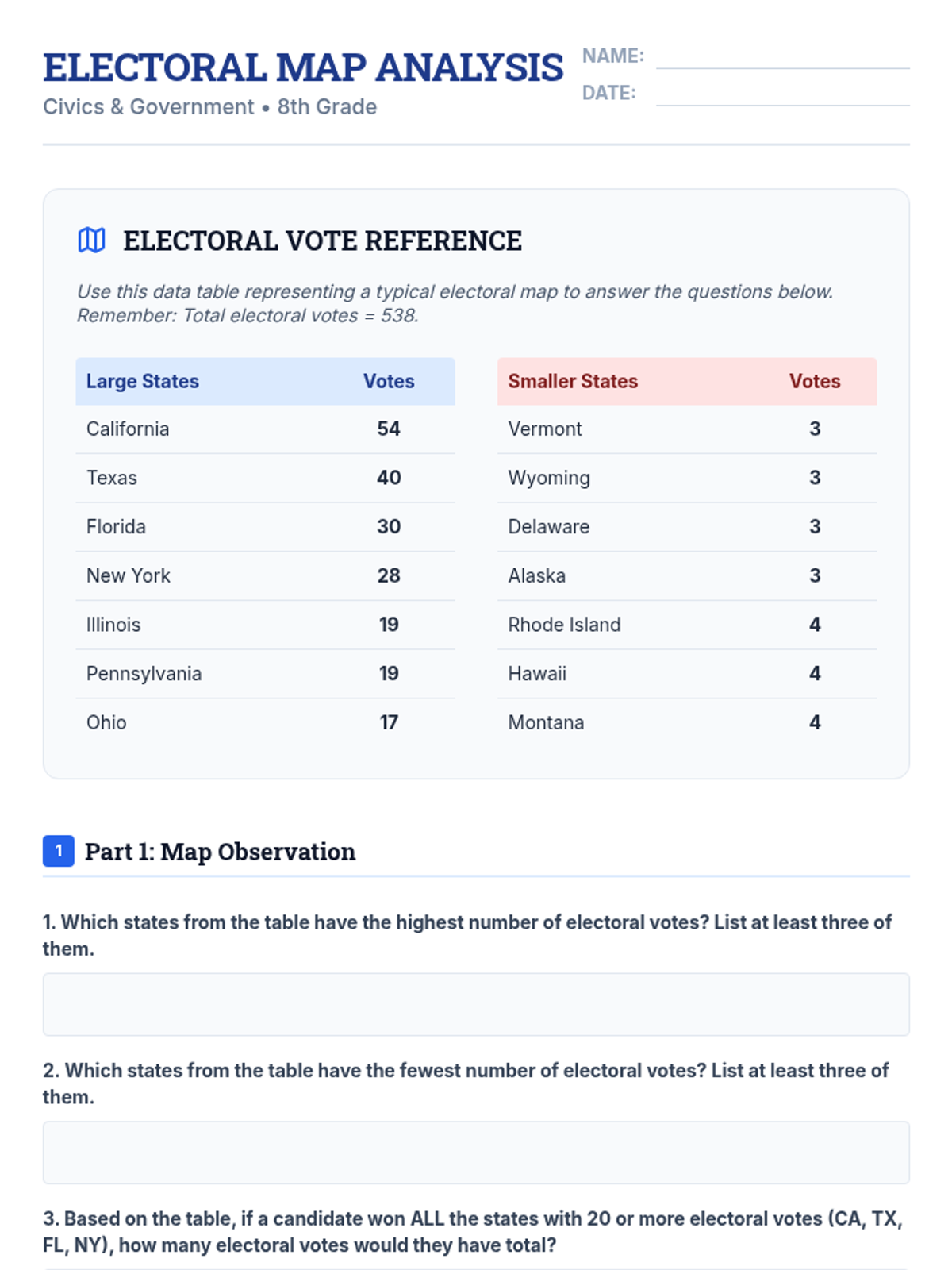The height and width of the screenshot is (1270, 952).
Task: Click the NAME field line
Action: point(782,59)
